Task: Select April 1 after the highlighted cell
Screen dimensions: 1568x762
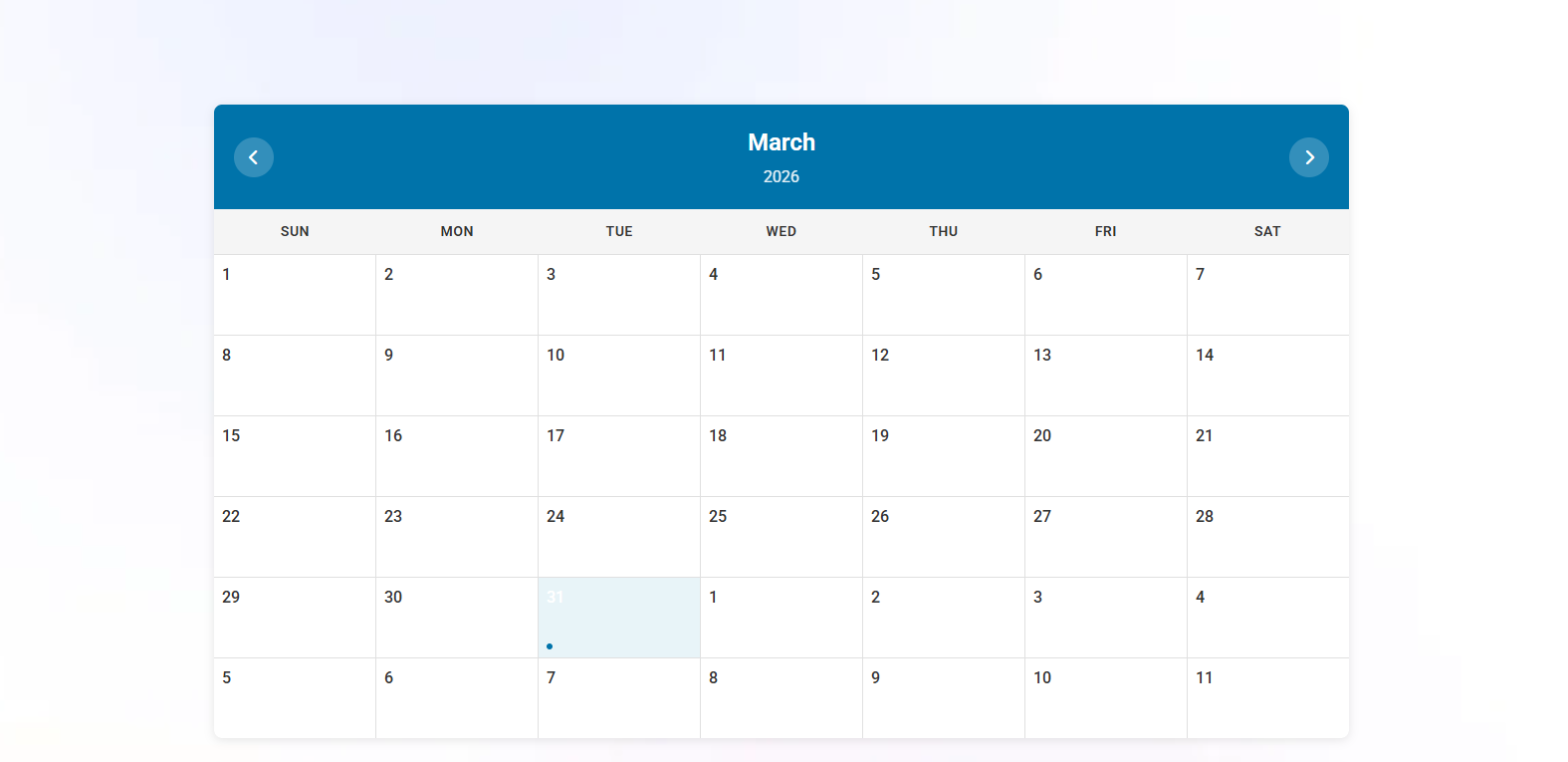Action: click(x=782, y=618)
